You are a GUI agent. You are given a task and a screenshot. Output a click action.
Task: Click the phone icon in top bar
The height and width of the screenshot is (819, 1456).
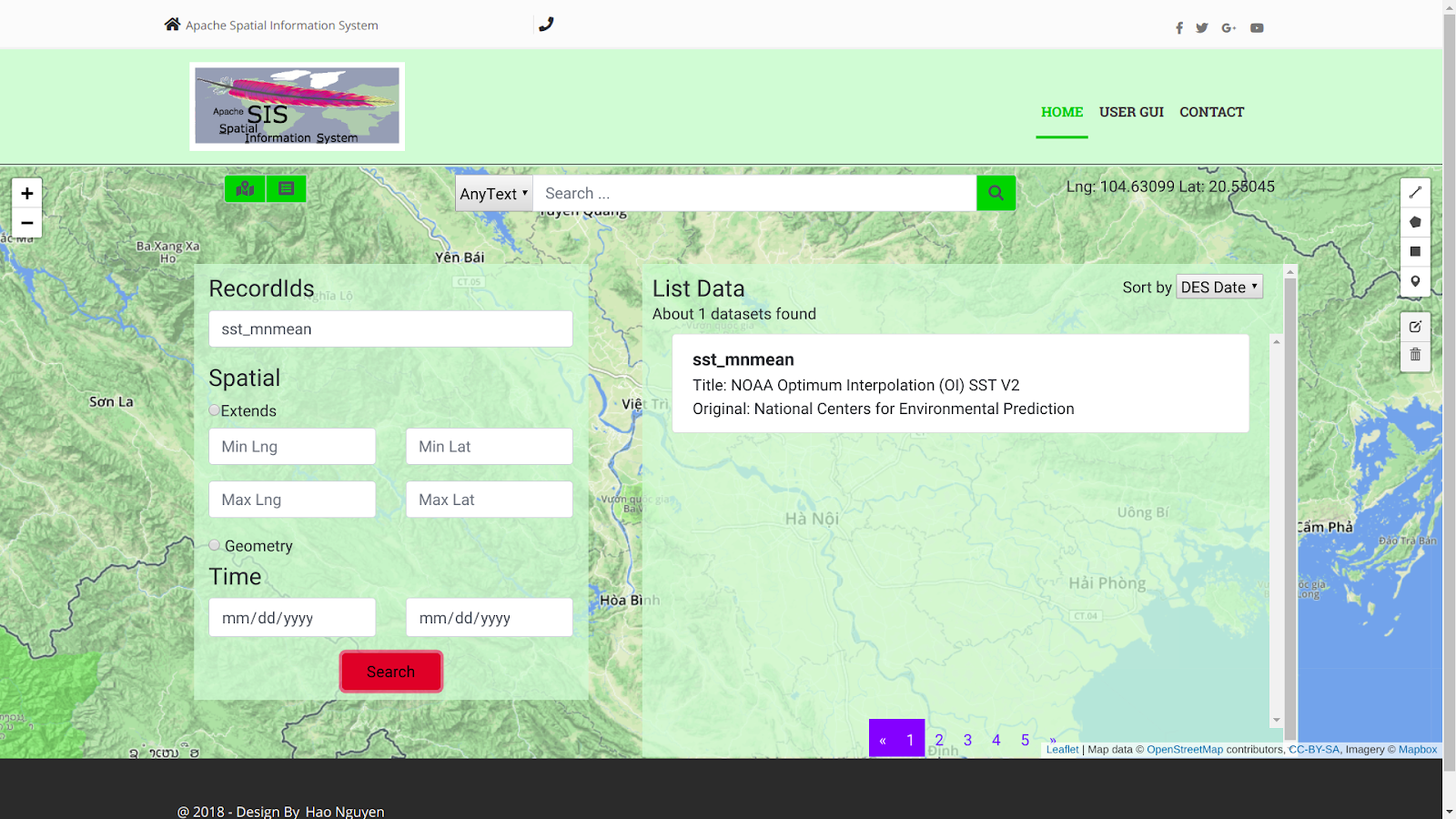(546, 25)
